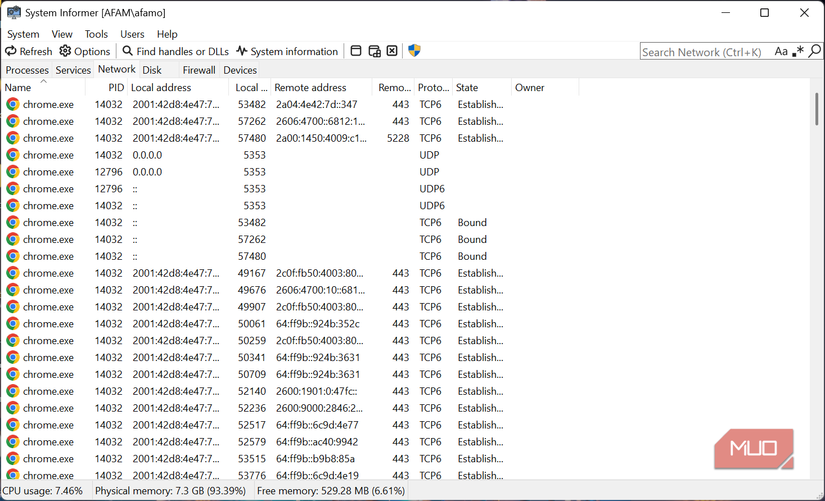The height and width of the screenshot is (501, 825).
Task: Click remote address 64:ff9b::924b:352c
Action: 318,324
